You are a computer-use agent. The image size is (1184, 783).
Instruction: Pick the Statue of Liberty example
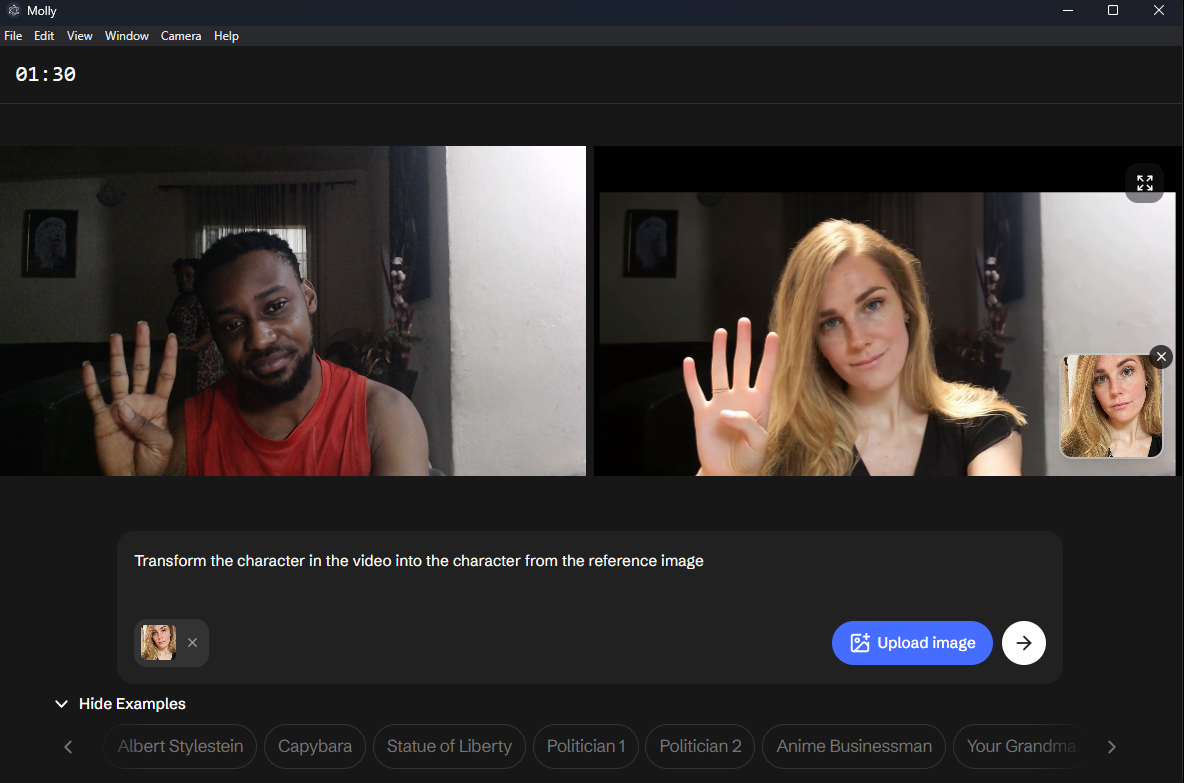coord(449,746)
